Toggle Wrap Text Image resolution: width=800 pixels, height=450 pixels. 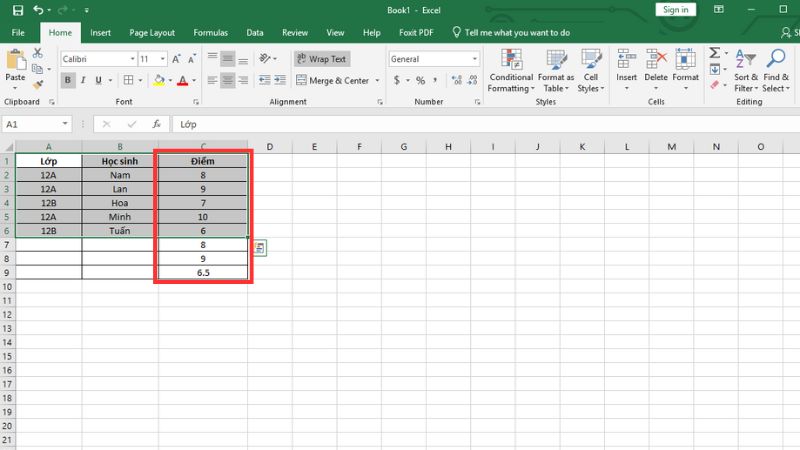(x=321, y=59)
